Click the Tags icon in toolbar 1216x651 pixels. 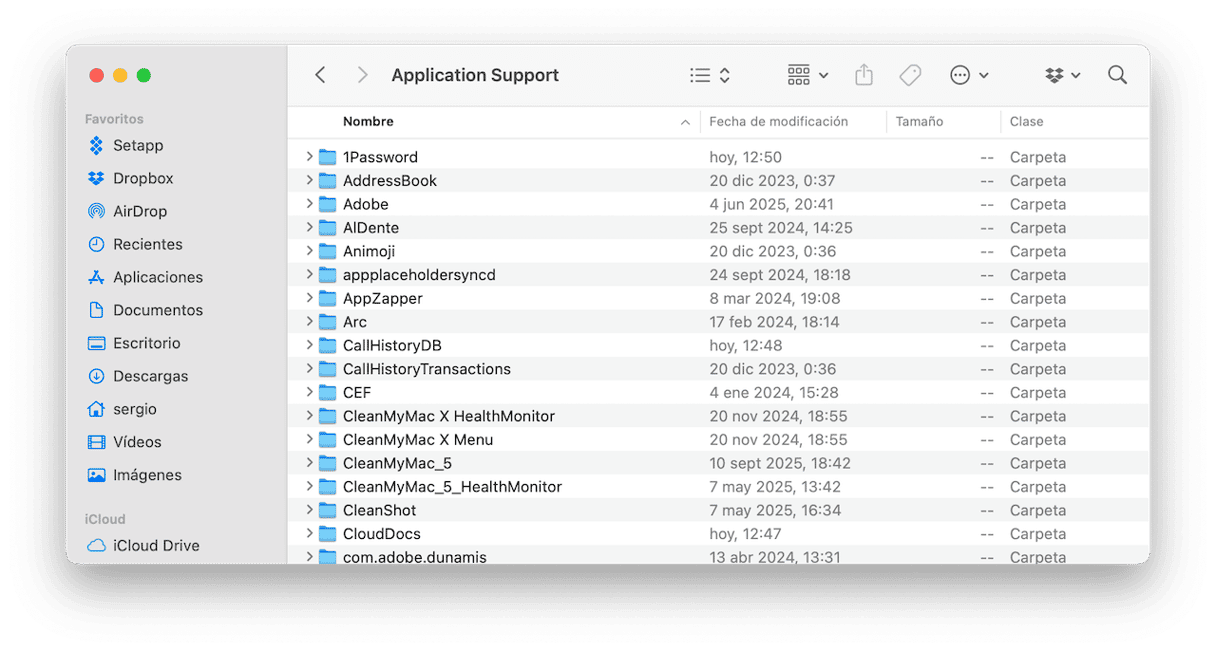[x=910, y=75]
